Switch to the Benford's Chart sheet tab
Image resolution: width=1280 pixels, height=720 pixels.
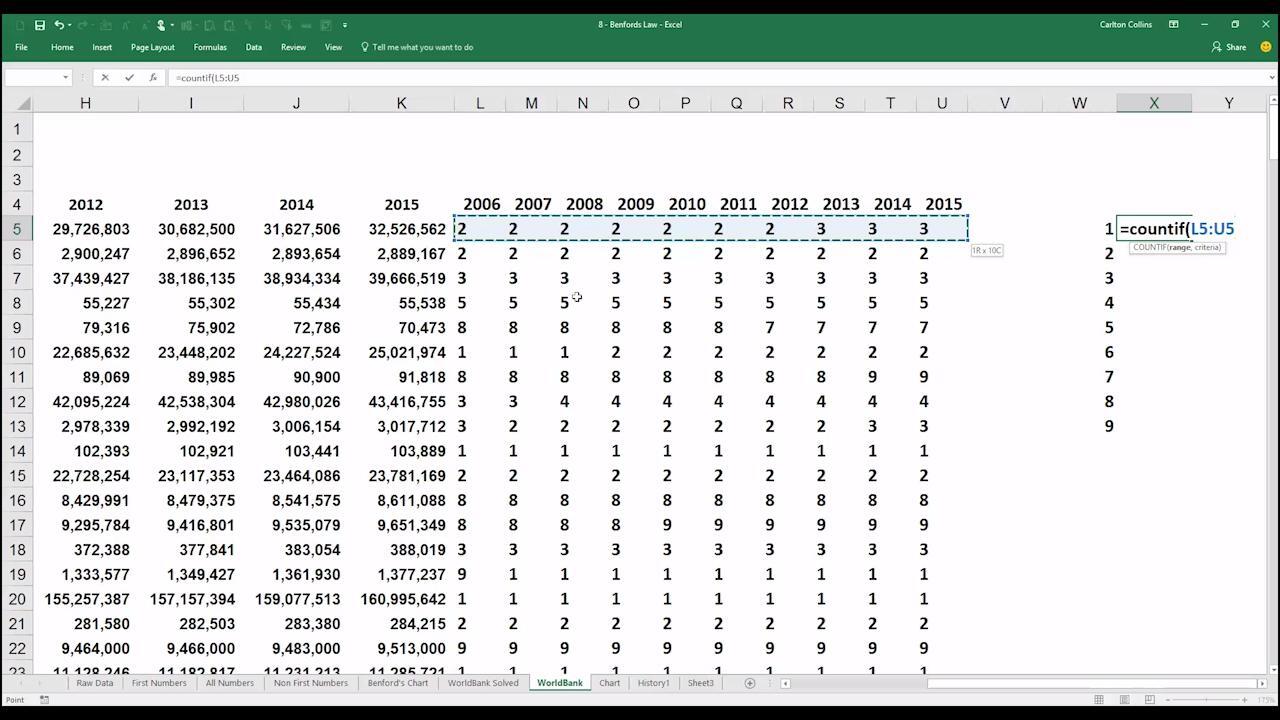click(x=397, y=683)
